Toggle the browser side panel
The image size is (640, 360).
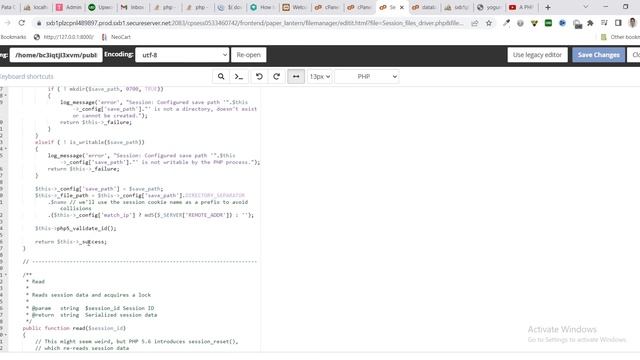click(618, 23)
